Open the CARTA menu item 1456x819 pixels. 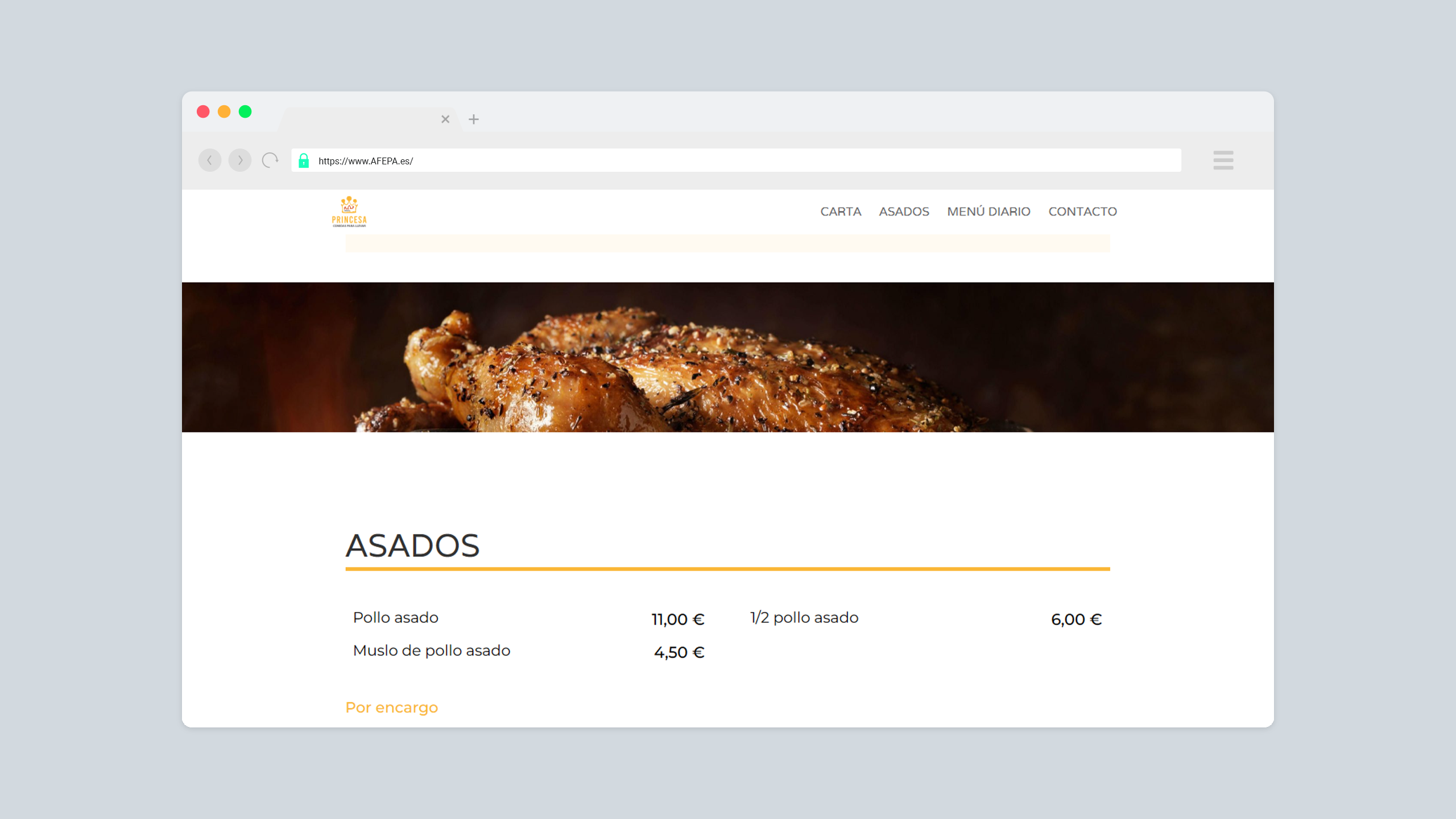(x=841, y=212)
